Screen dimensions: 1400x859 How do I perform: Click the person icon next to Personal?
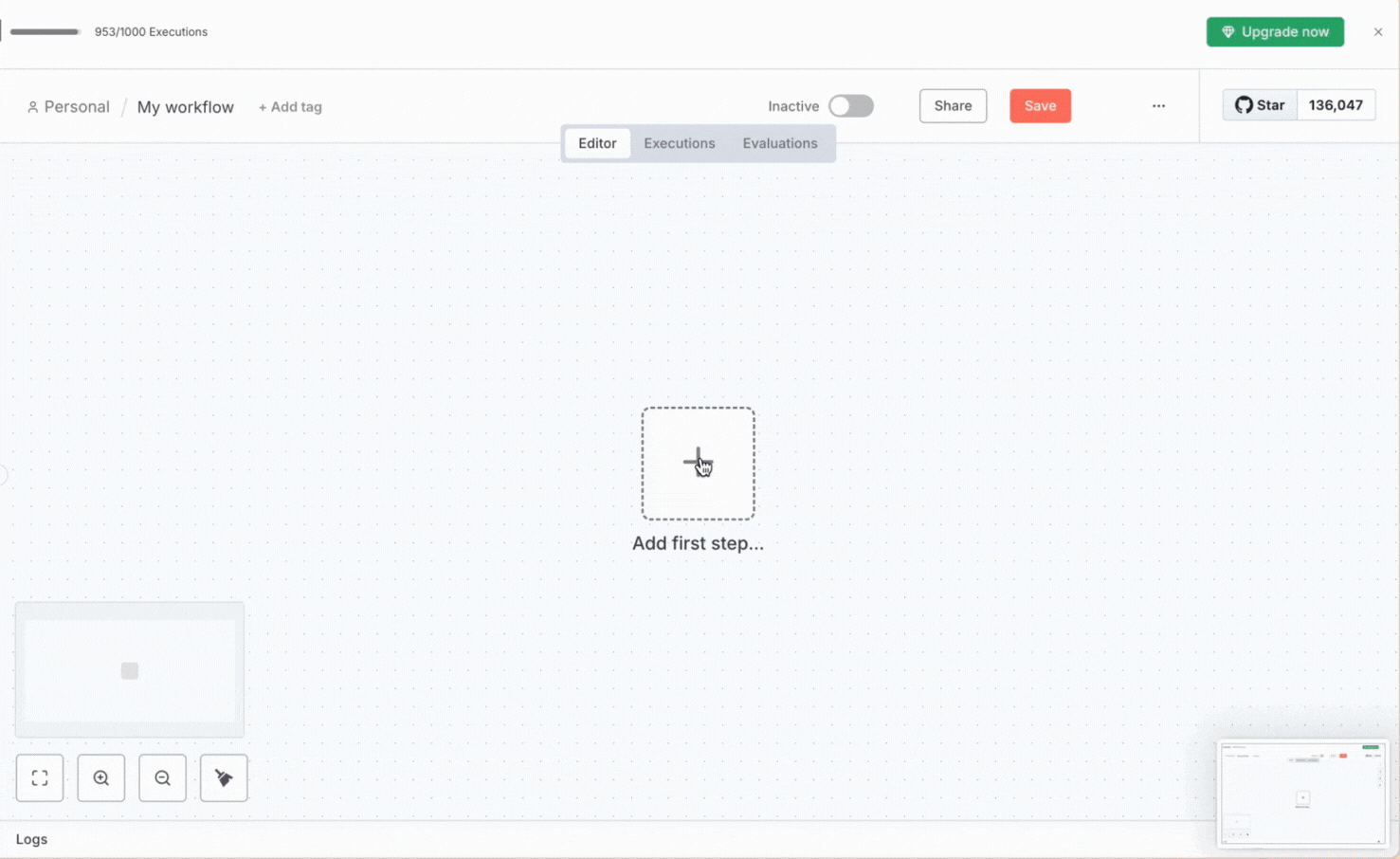33,106
